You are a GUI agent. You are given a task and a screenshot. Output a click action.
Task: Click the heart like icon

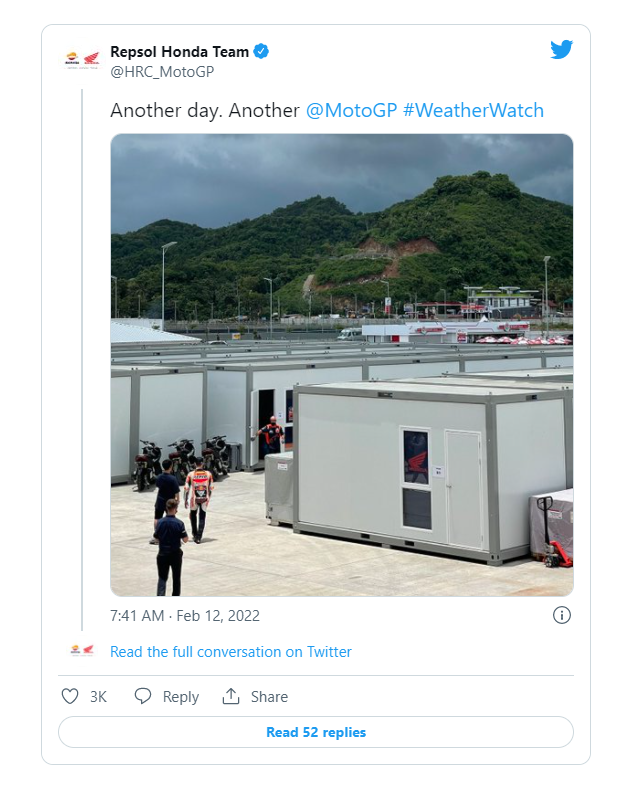[70, 696]
